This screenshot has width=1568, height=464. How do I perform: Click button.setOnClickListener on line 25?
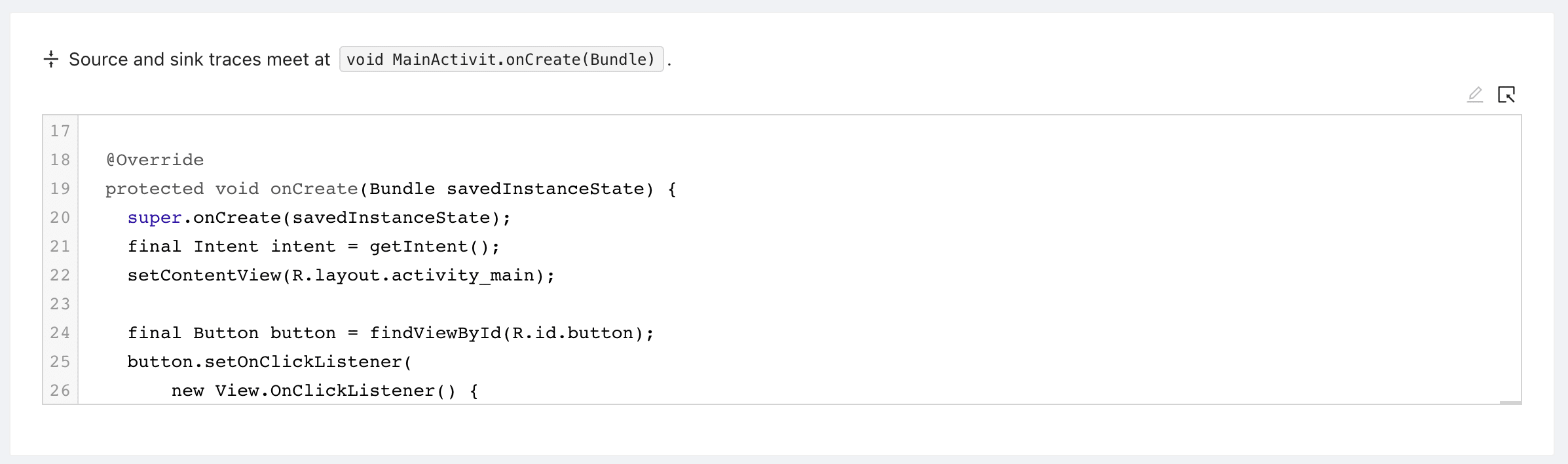click(265, 362)
